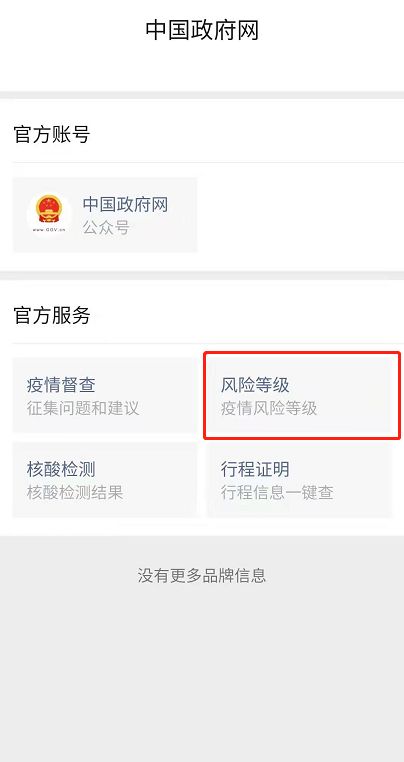The height and width of the screenshot is (762, 404).
Task: Click the 官方账号 section header
Action: [52, 134]
